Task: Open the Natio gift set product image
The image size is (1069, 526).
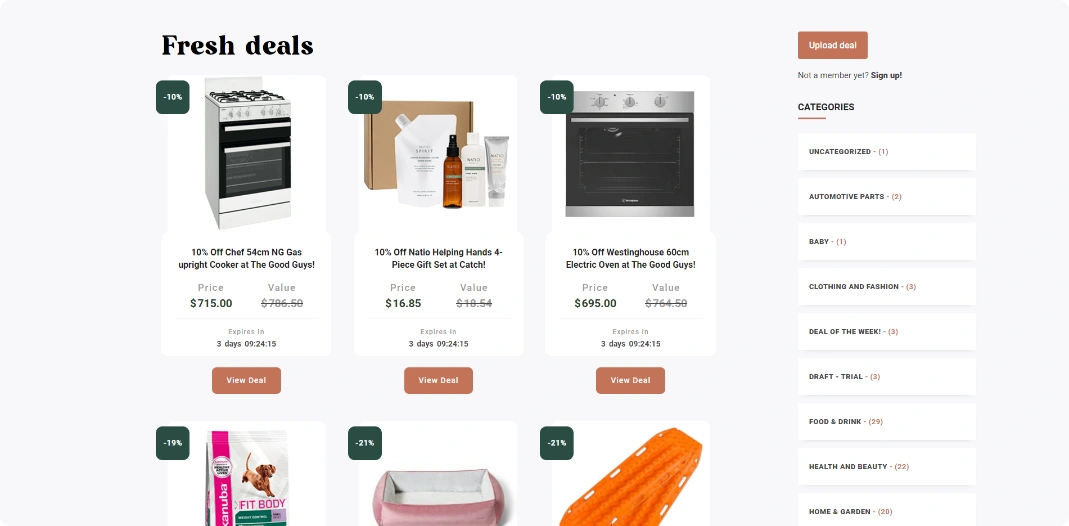Action: [x=438, y=153]
